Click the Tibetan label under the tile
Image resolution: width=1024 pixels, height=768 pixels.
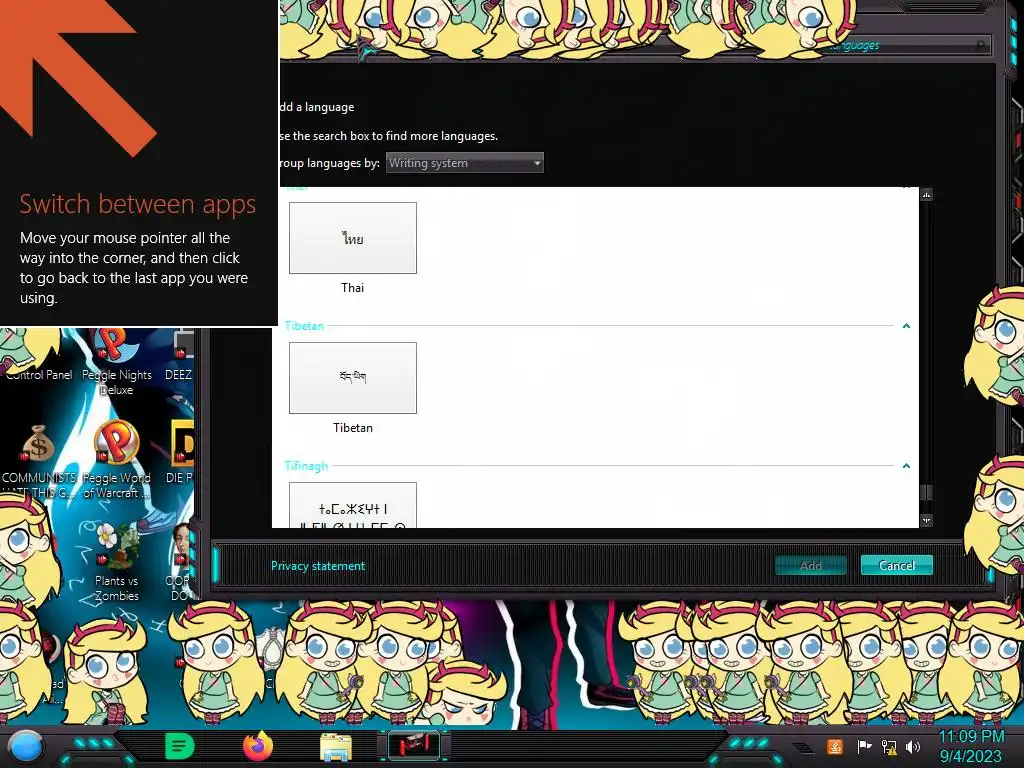(353, 428)
